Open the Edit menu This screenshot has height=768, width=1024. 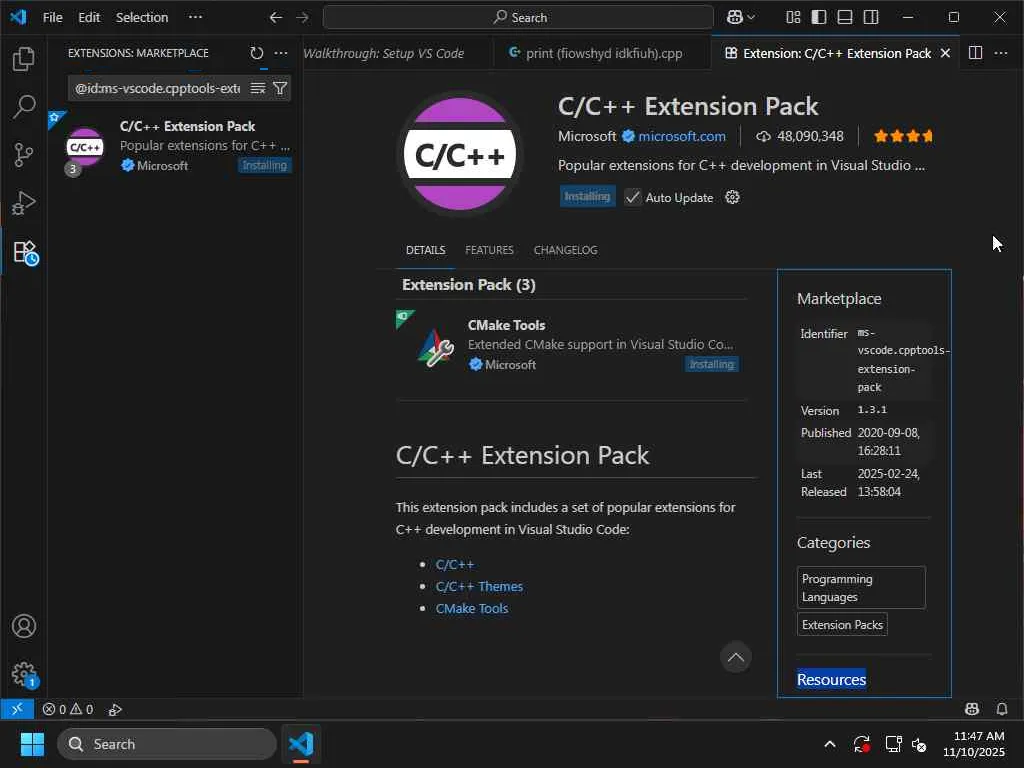point(89,18)
